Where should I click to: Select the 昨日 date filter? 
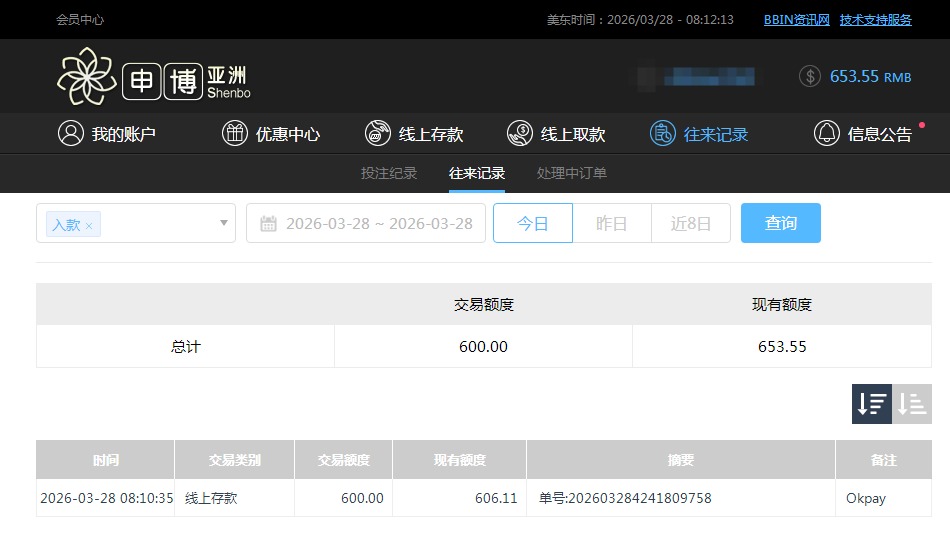[611, 223]
